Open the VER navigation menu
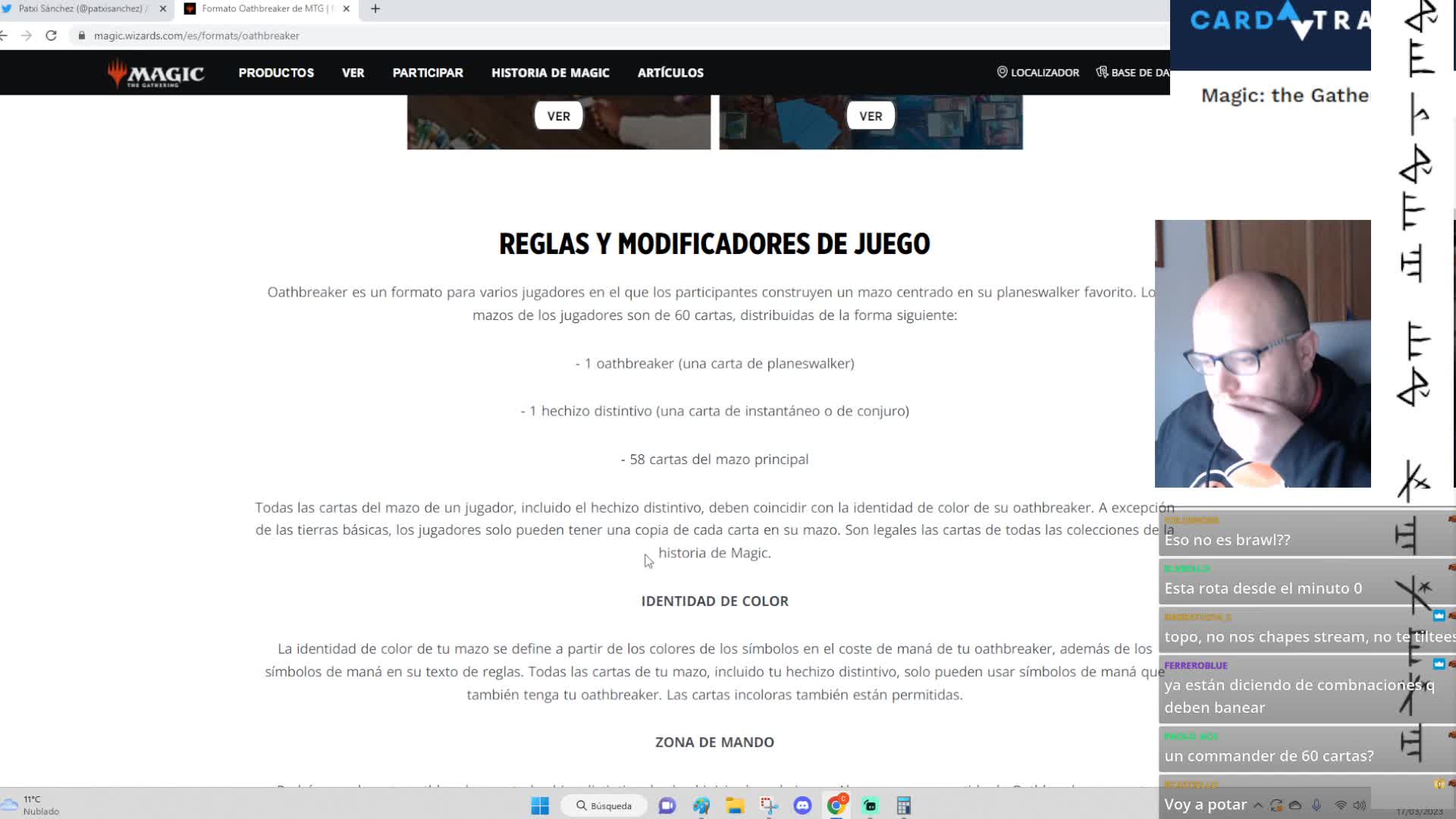 pos(353,73)
